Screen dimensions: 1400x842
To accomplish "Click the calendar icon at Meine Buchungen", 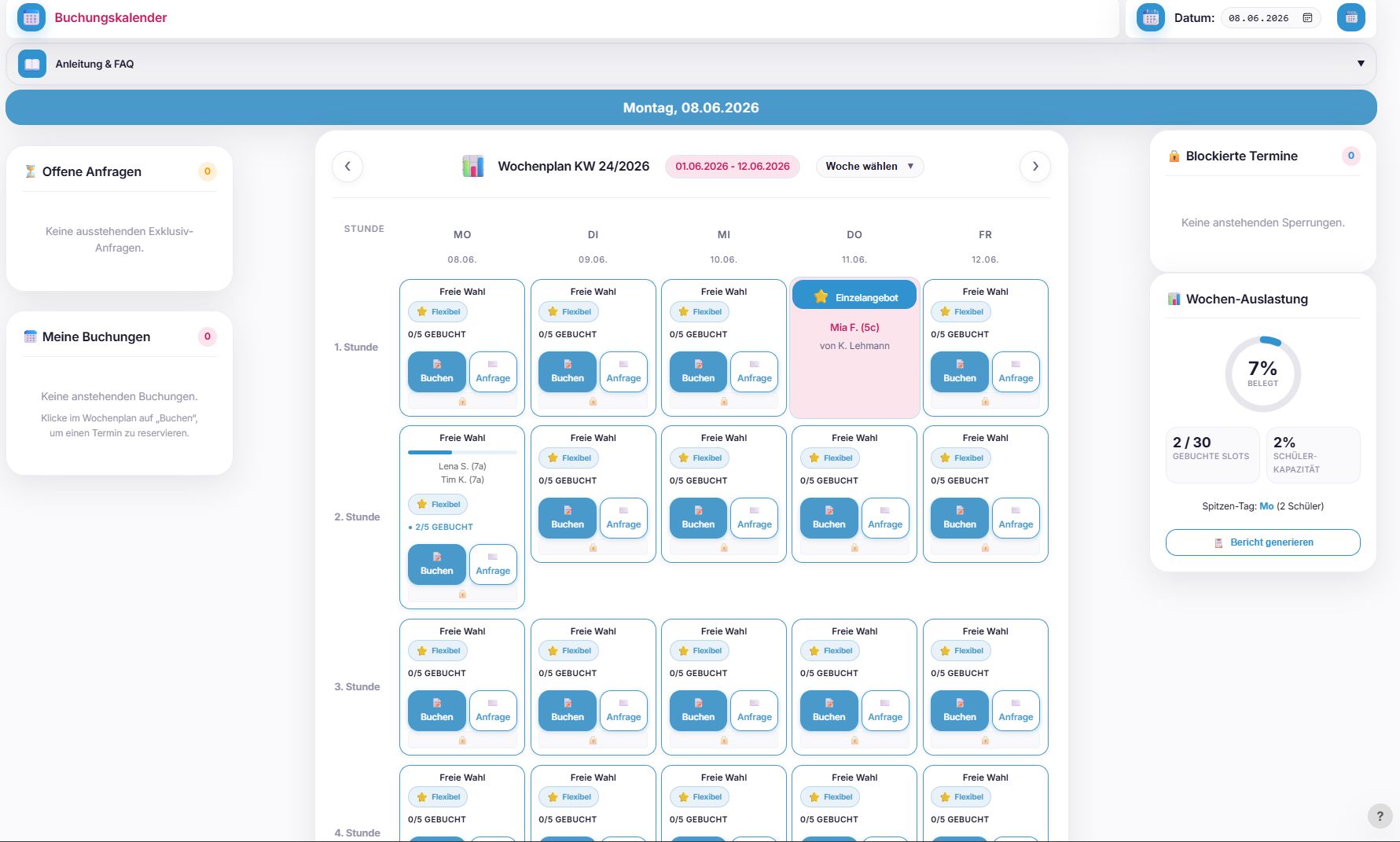I will point(30,336).
